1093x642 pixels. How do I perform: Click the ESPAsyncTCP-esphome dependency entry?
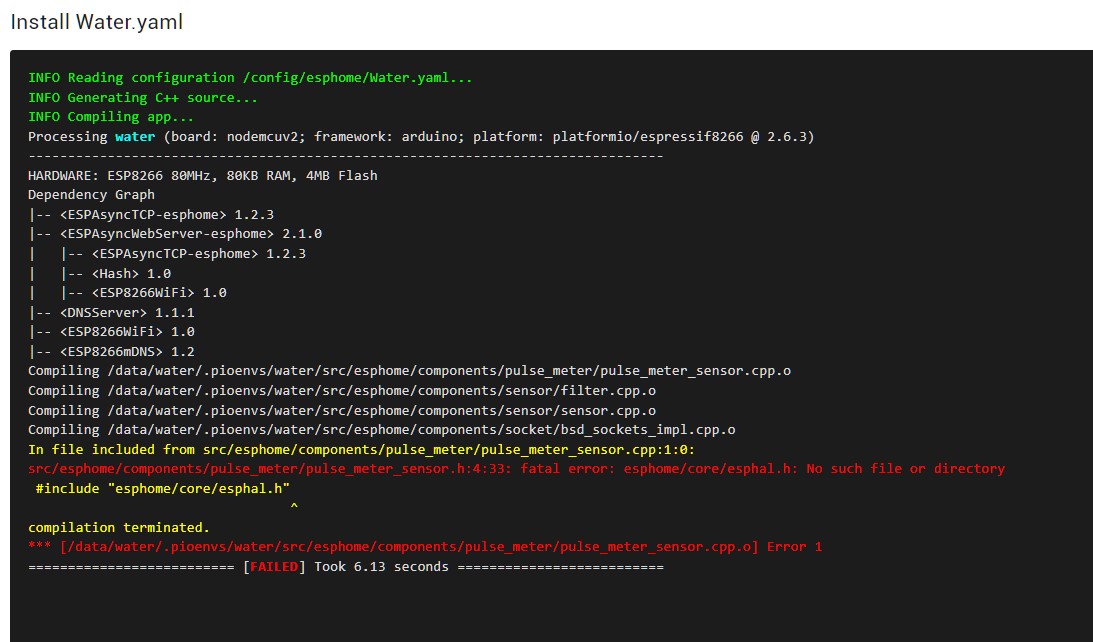coord(150,214)
